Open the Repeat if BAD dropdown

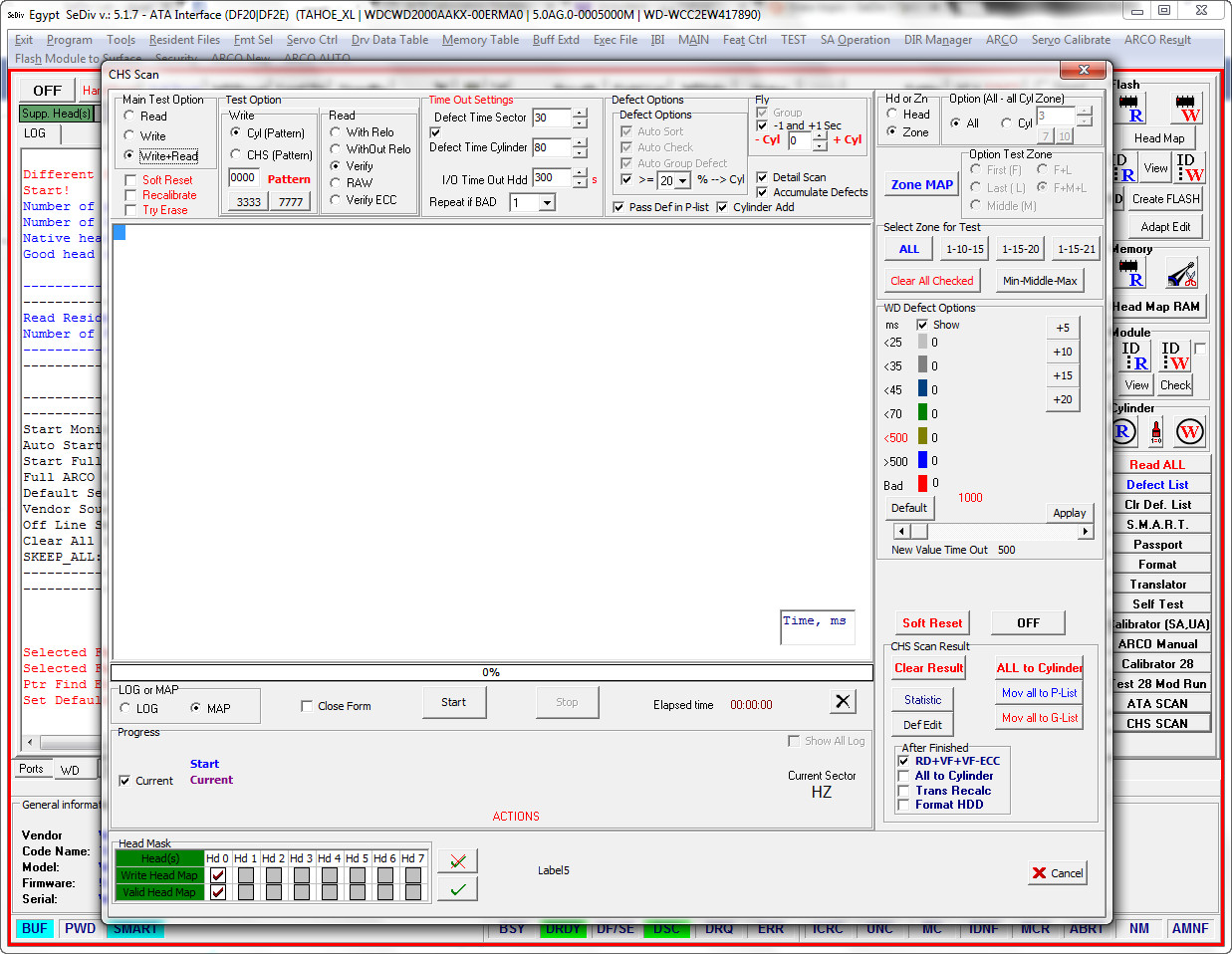[547, 202]
